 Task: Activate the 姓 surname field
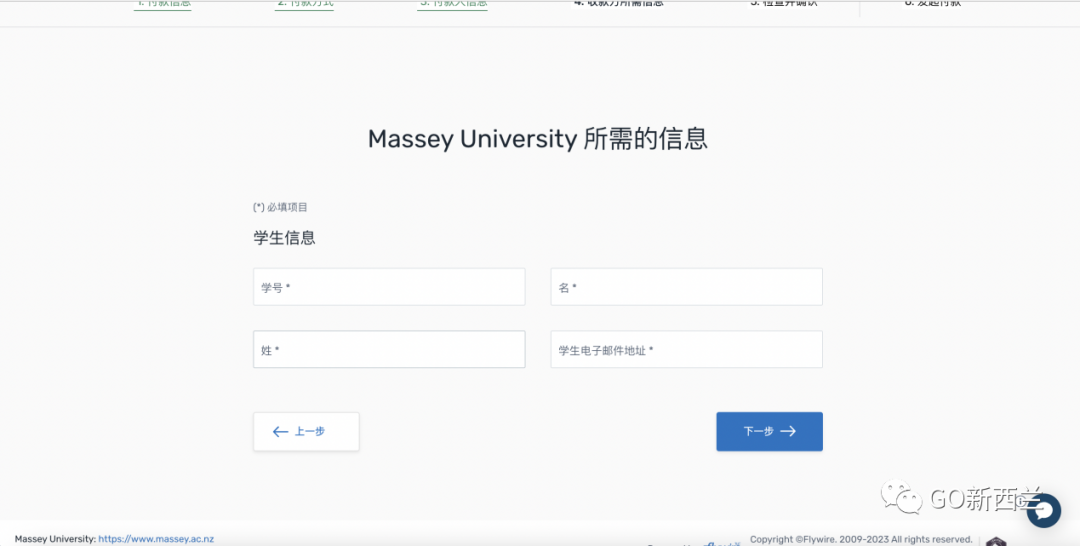point(389,350)
